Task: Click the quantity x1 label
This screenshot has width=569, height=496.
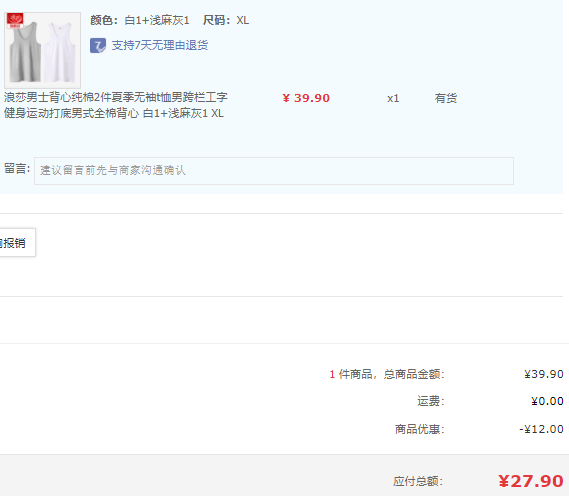Action: (393, 98)
